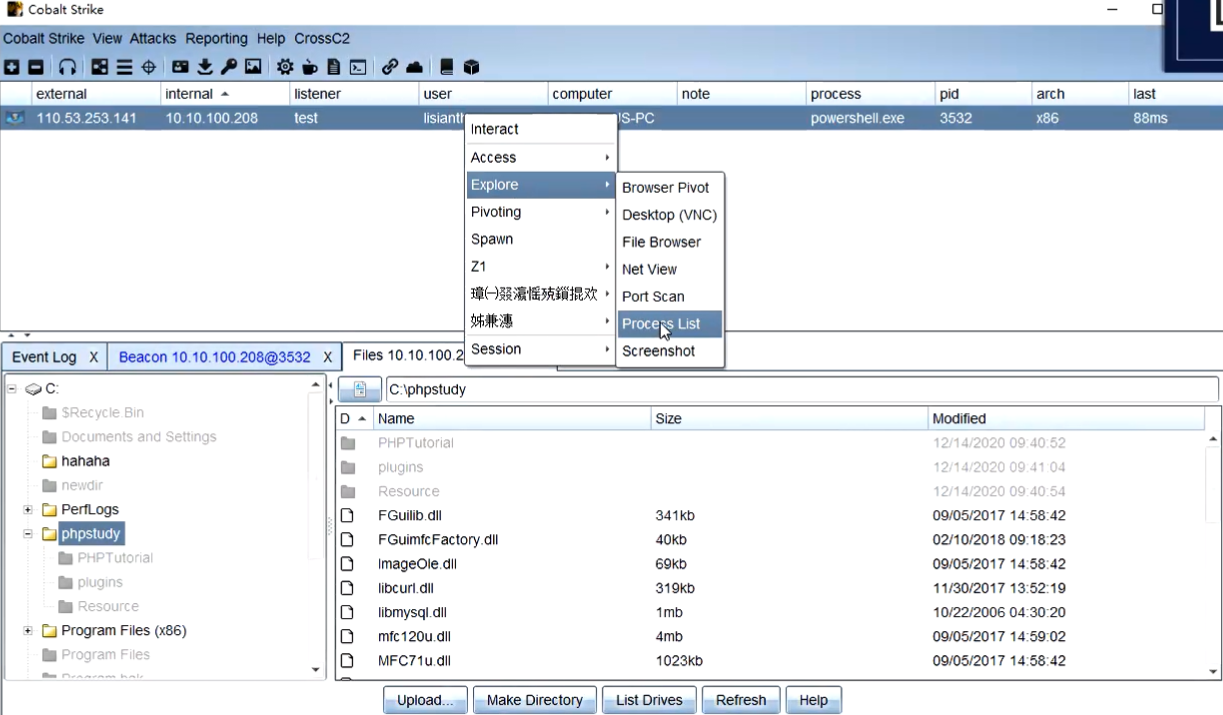Screen dimensions: 1223x715
Task: Close the Beacon 10.10.100.208@3532 tab
Action: tap(327, 357)
